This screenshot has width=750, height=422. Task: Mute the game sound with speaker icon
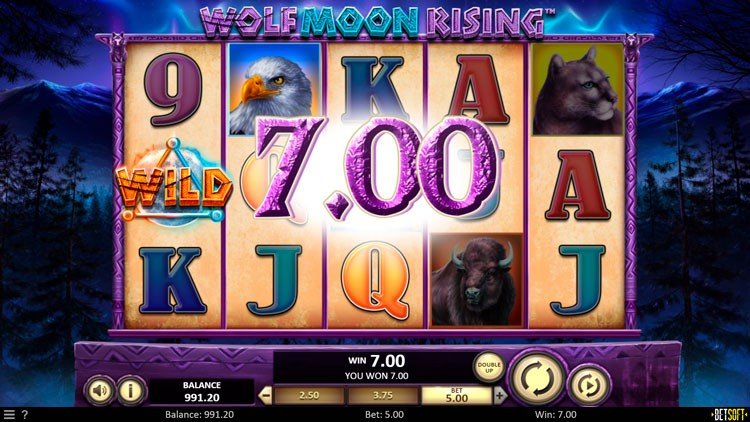point(99,391)
